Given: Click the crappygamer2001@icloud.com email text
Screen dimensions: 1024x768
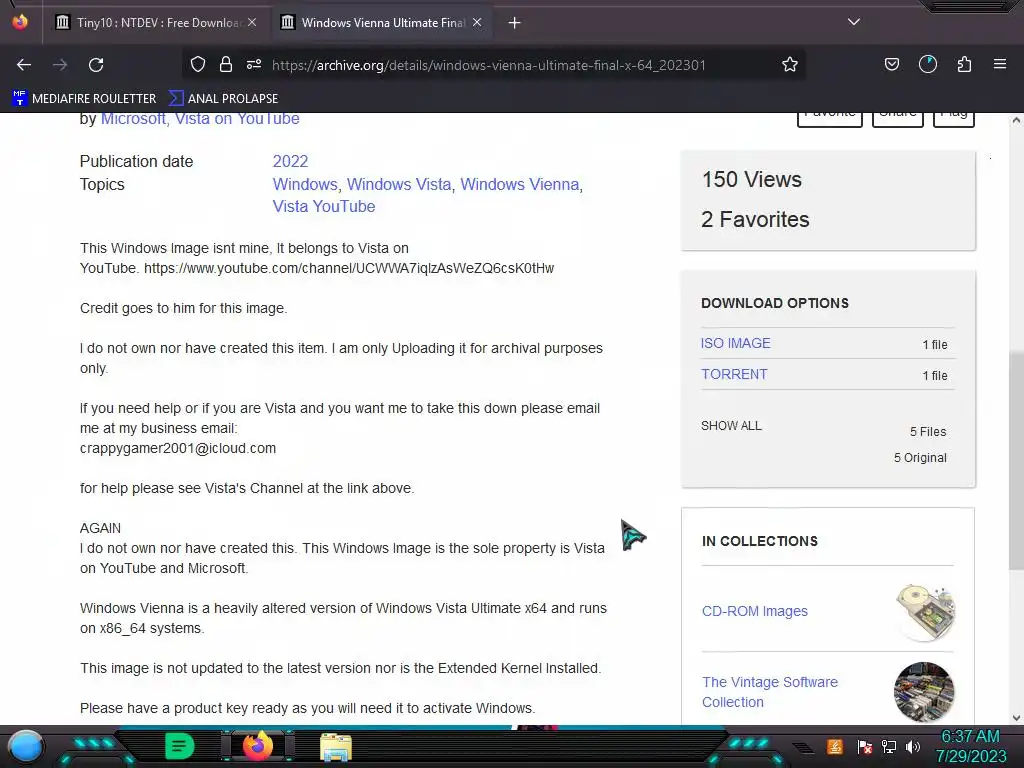Looking at the screenshot, I should 178,448.
